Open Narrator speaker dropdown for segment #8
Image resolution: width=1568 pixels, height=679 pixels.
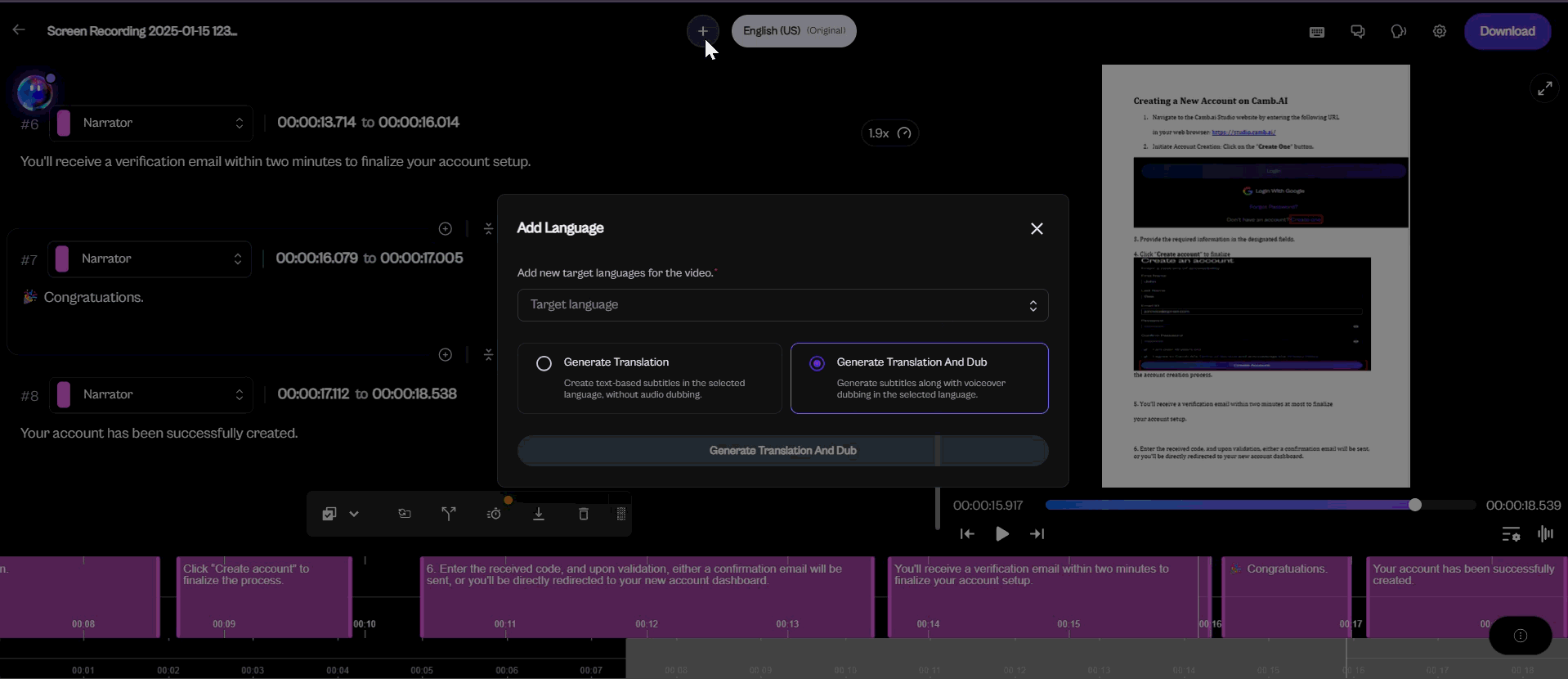point(151,394)
